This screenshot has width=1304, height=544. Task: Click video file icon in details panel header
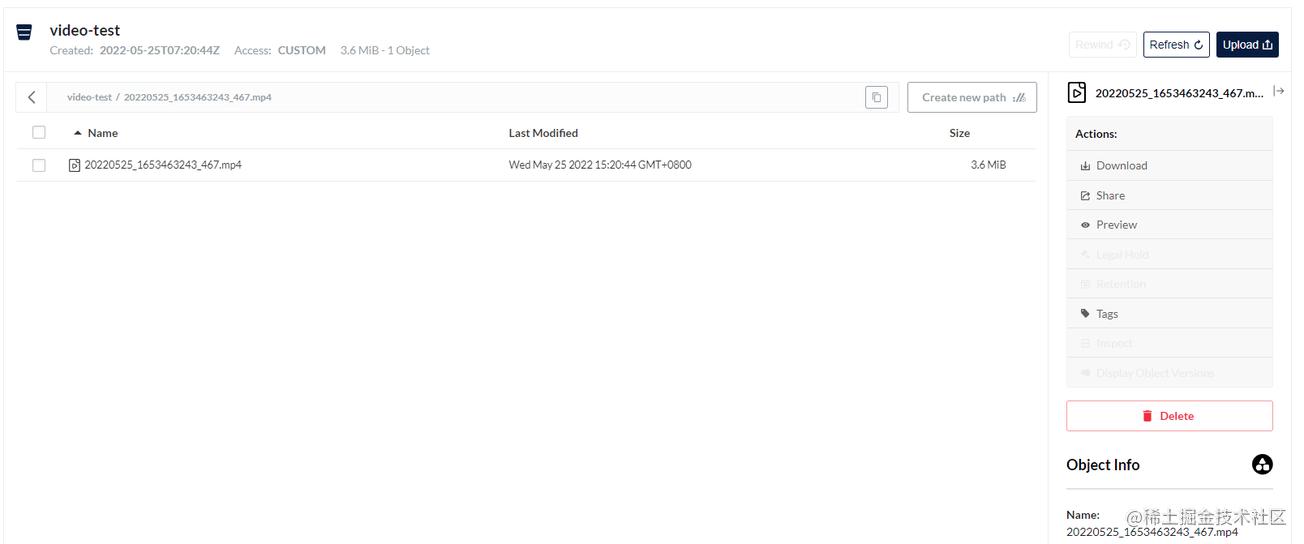coord(1077,93)
